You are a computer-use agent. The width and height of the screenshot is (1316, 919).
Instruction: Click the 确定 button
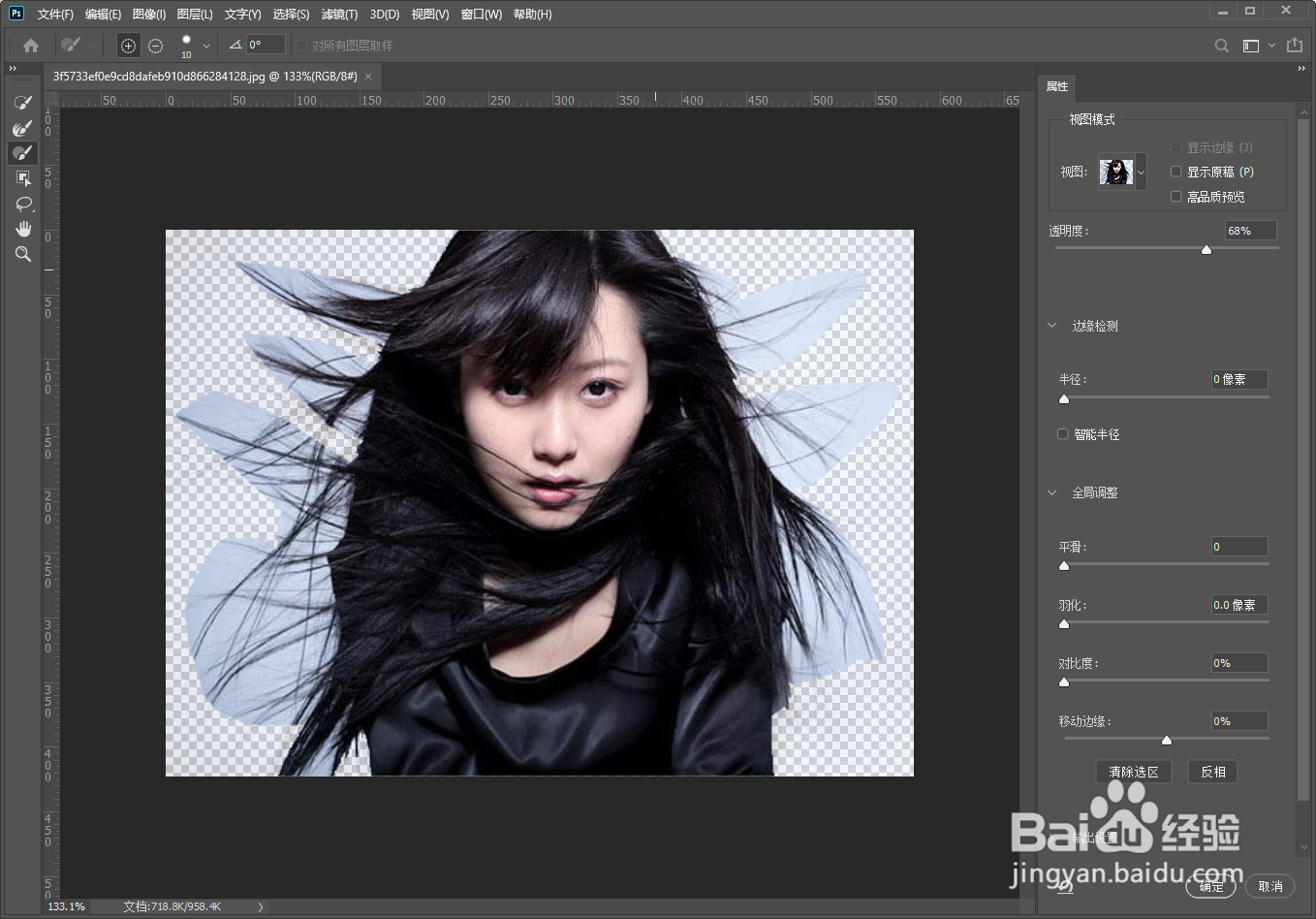[x=1211, y=886]
